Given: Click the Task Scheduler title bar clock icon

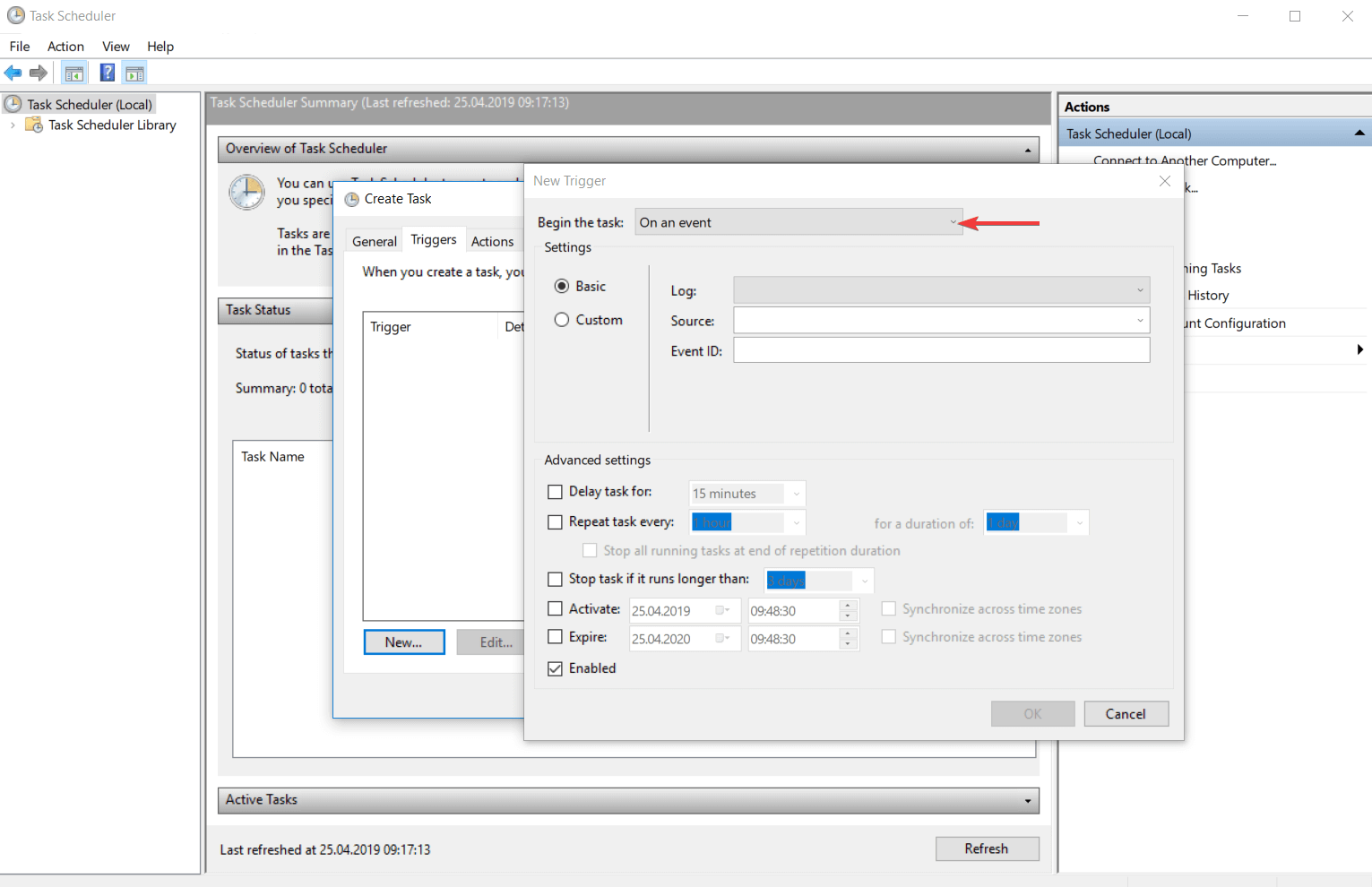Looking at the screenshot, I should pyautogui.click(x=15, y=16).
